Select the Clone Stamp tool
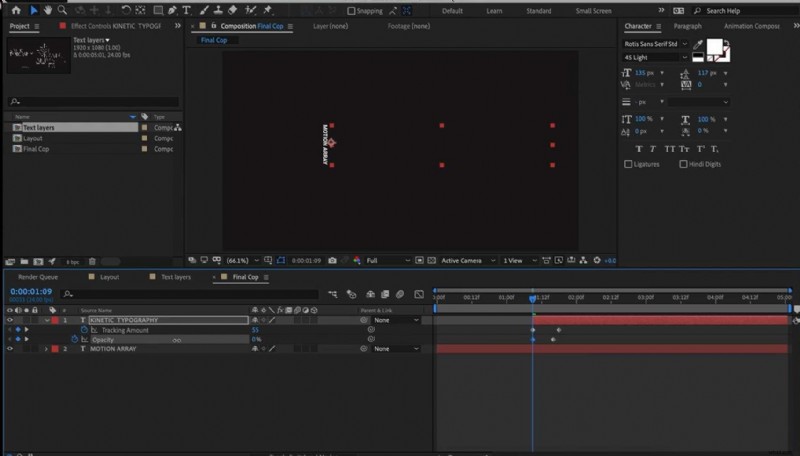This screenshot has height=456, width=800. (218, 10)
